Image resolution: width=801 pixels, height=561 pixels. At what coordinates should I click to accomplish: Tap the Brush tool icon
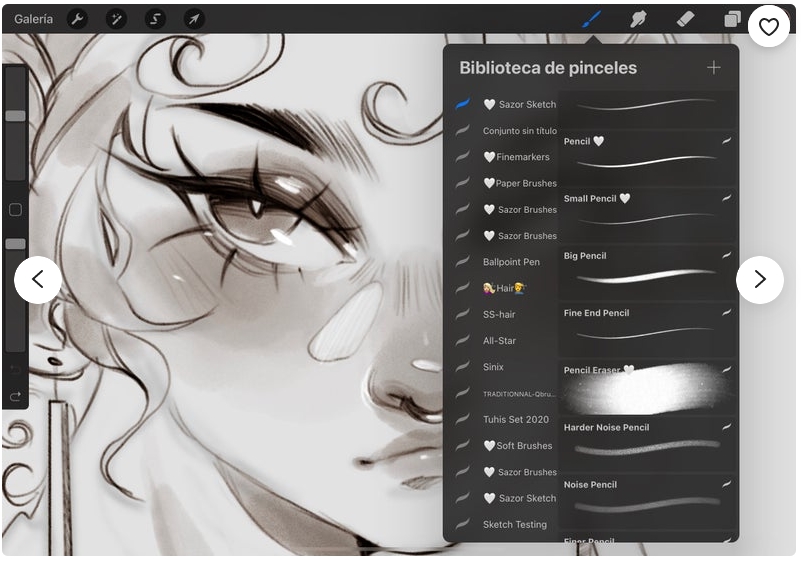tap(592, 19)
